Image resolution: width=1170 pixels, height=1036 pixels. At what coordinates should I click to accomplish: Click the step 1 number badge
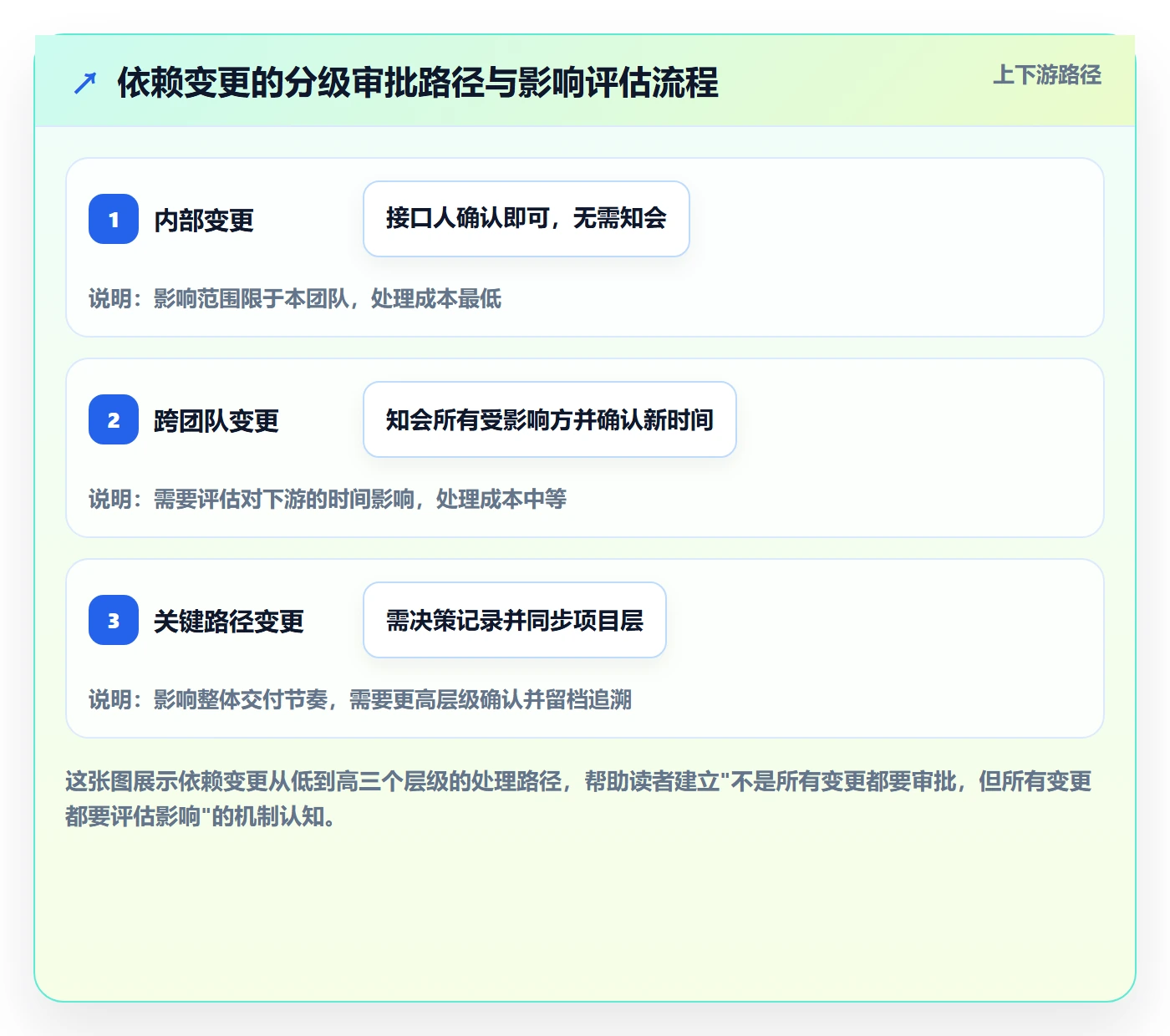(114, 219)
